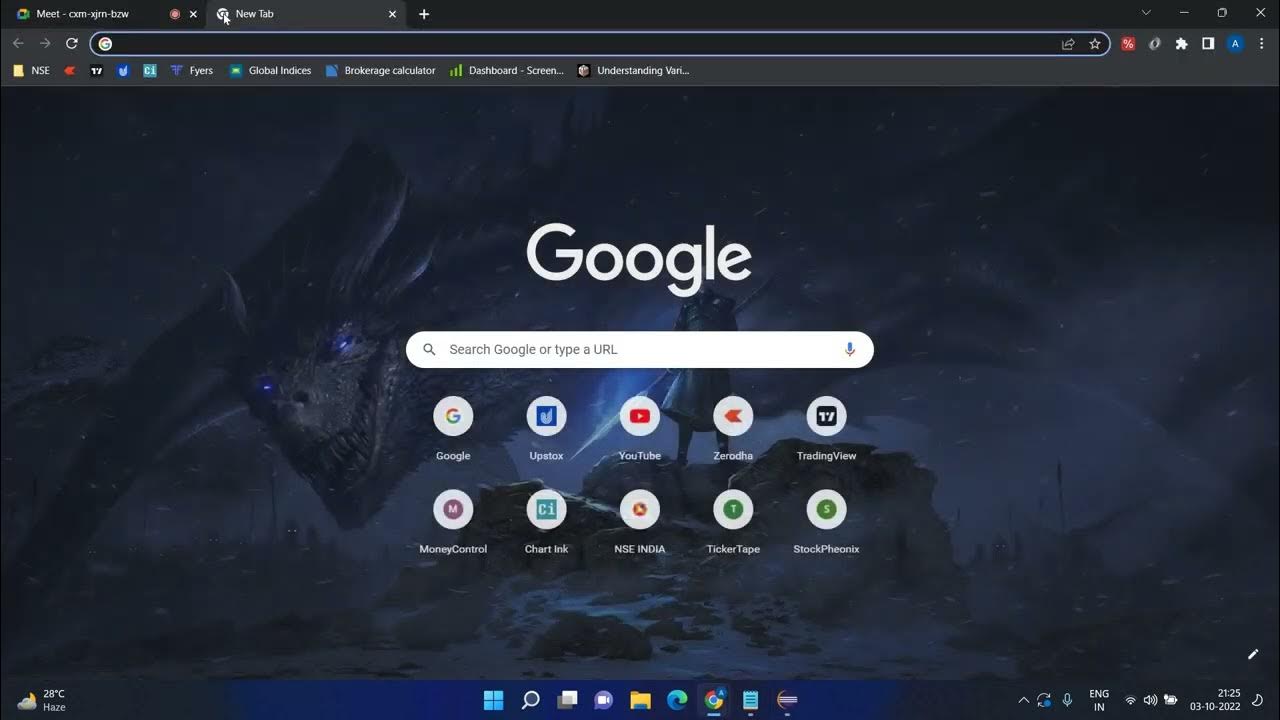The width and height of the screenshot is (1280, 720).
Task: Open the ENG IN language switcher
Action: [1099, 700]
